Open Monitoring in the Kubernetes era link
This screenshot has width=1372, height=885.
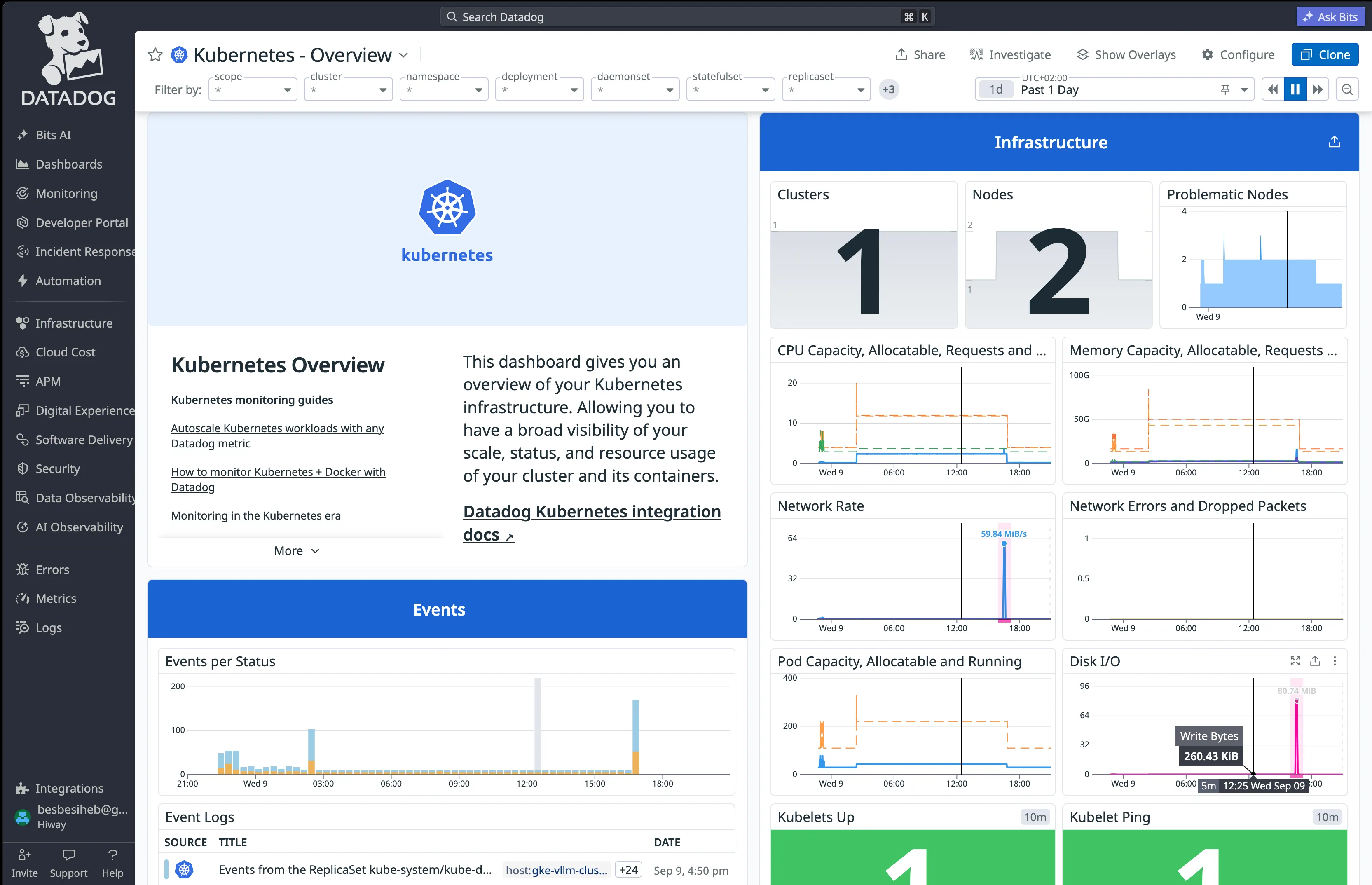256,515
